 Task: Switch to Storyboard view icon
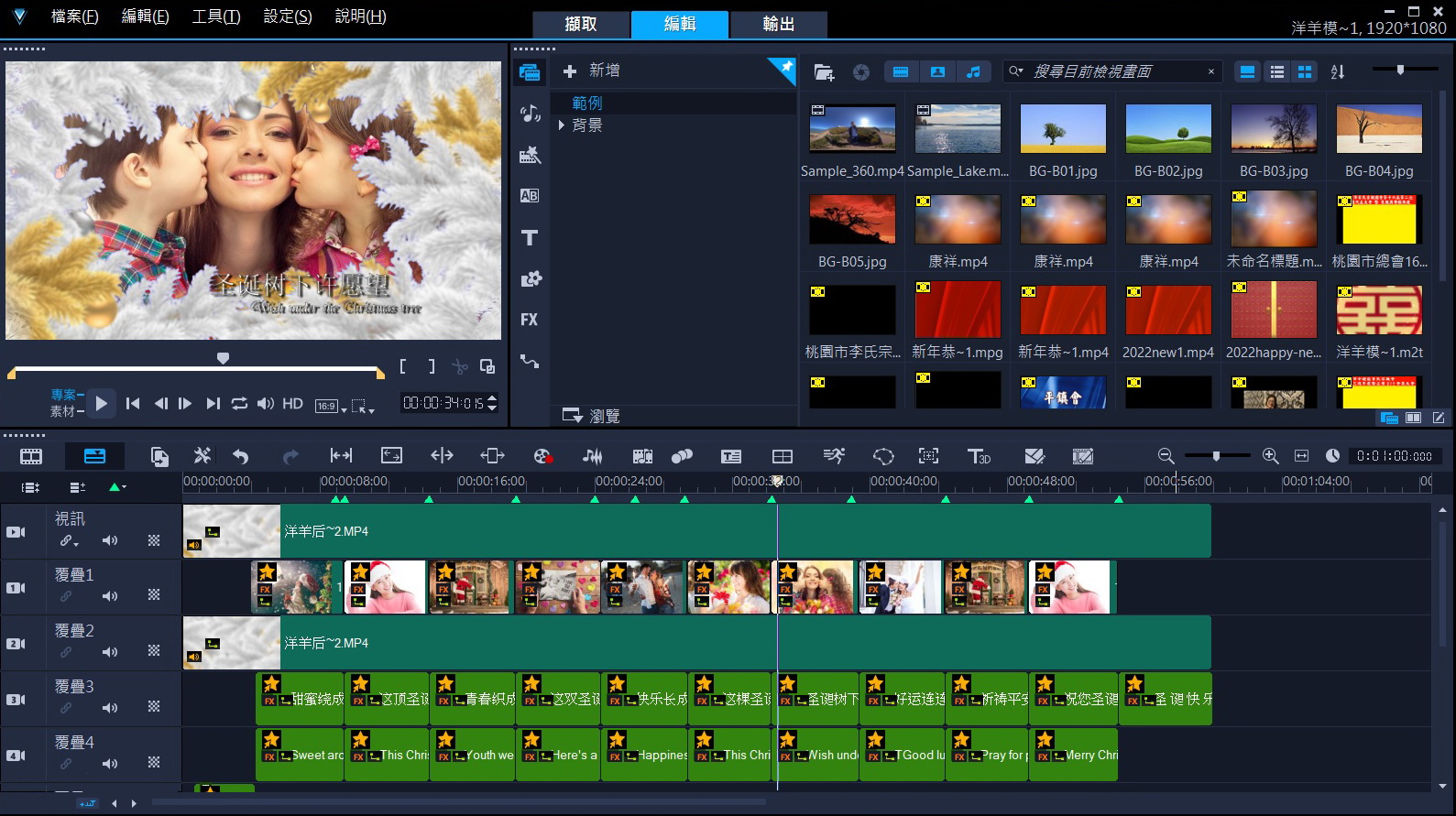pos(31,456)
